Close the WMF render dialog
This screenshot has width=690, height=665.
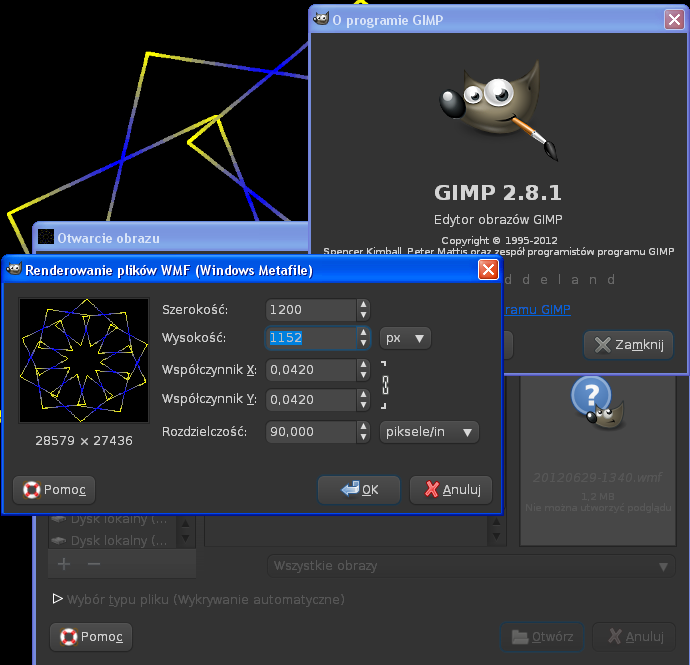[488, 269]
